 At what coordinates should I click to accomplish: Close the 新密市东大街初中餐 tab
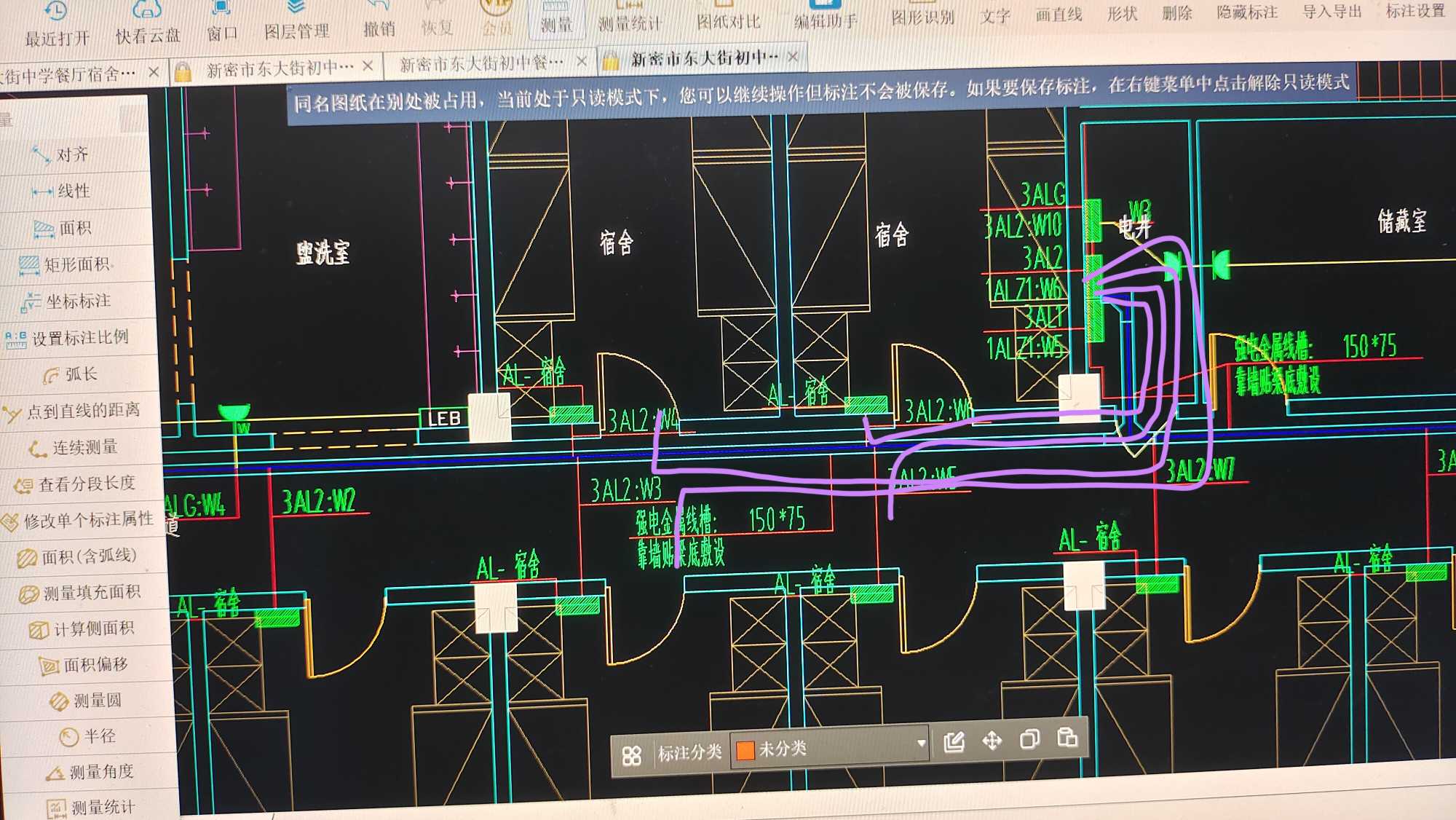(582, 60)
